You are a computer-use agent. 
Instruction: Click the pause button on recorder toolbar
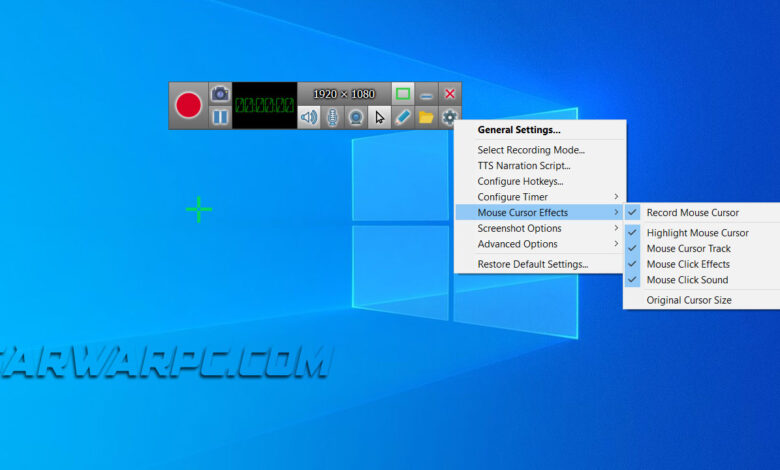click(x=220, y=117)
